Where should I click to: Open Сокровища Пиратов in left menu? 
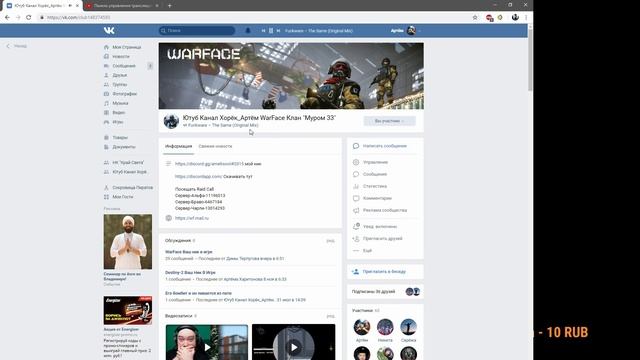click(132, 188)
